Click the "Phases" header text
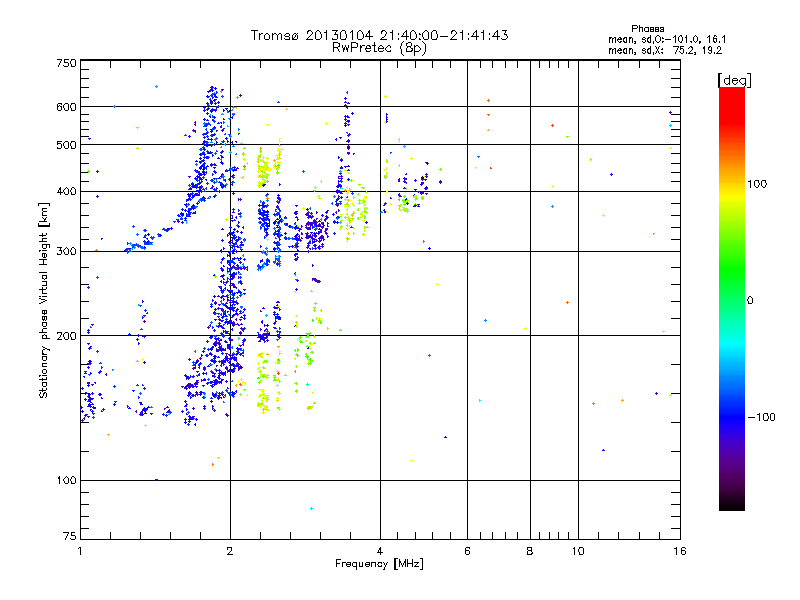The height and width of the screenshot is (600, 800). pos(647,29)
